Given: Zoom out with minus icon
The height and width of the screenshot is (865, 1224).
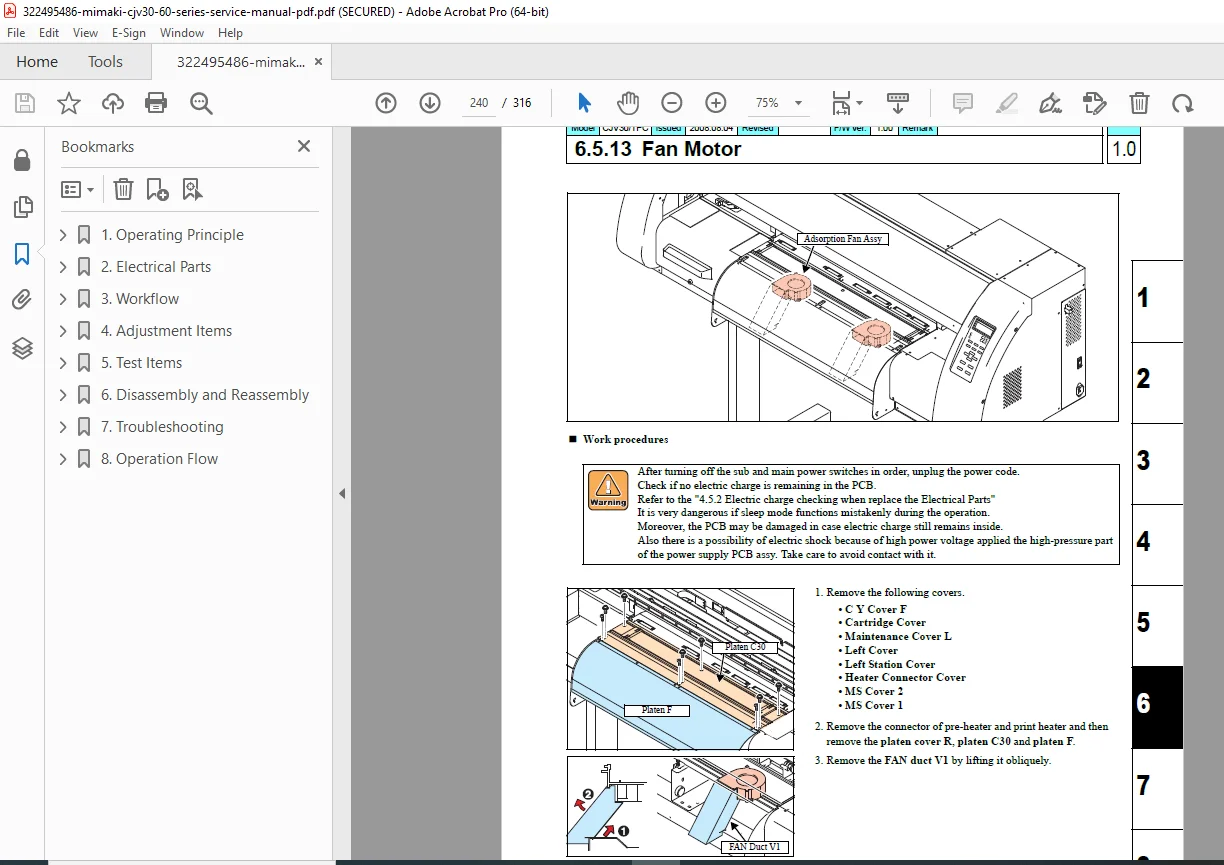Looking at the screenshot, I should (672, 103).
